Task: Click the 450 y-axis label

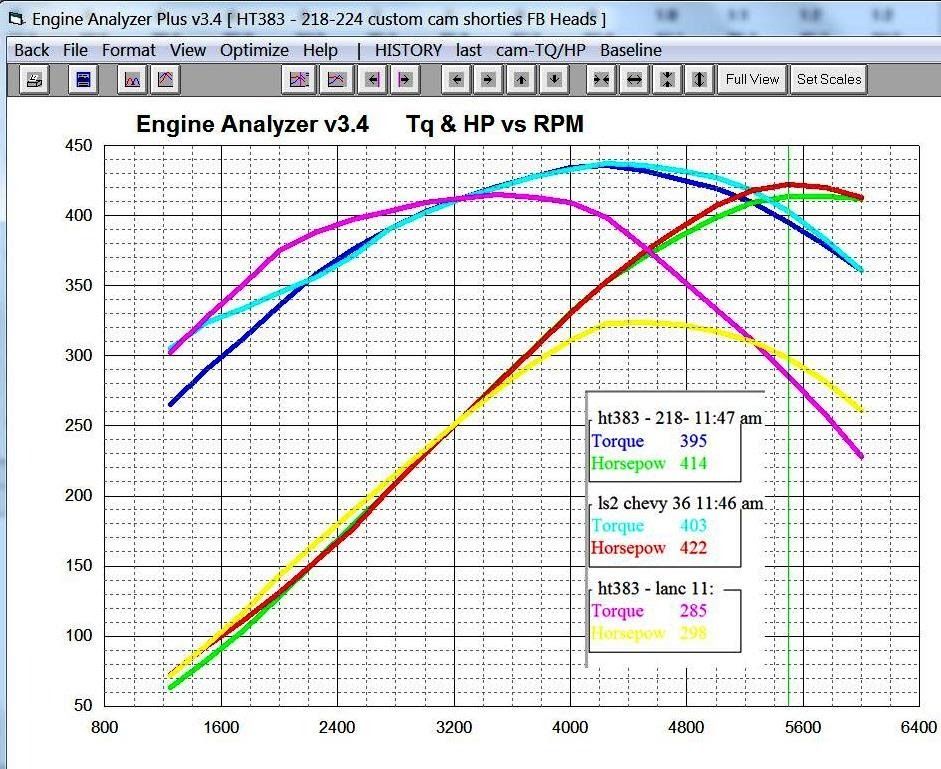Action: pos(79,146)
